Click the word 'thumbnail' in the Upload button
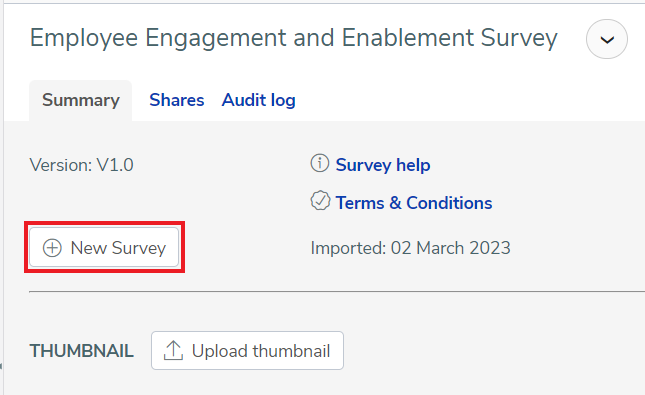The image size is (645, 395). point(291,351)
